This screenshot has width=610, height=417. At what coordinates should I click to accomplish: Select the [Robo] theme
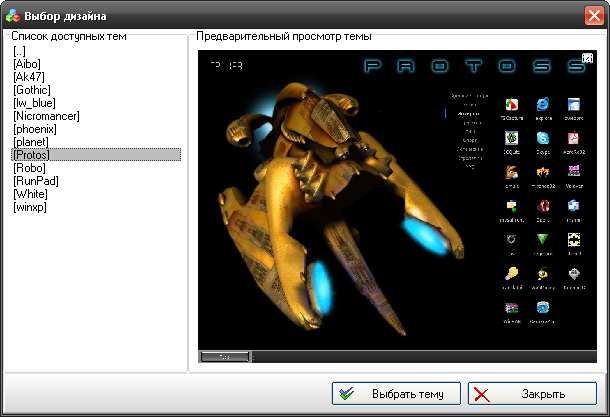[x=29, y=168]
